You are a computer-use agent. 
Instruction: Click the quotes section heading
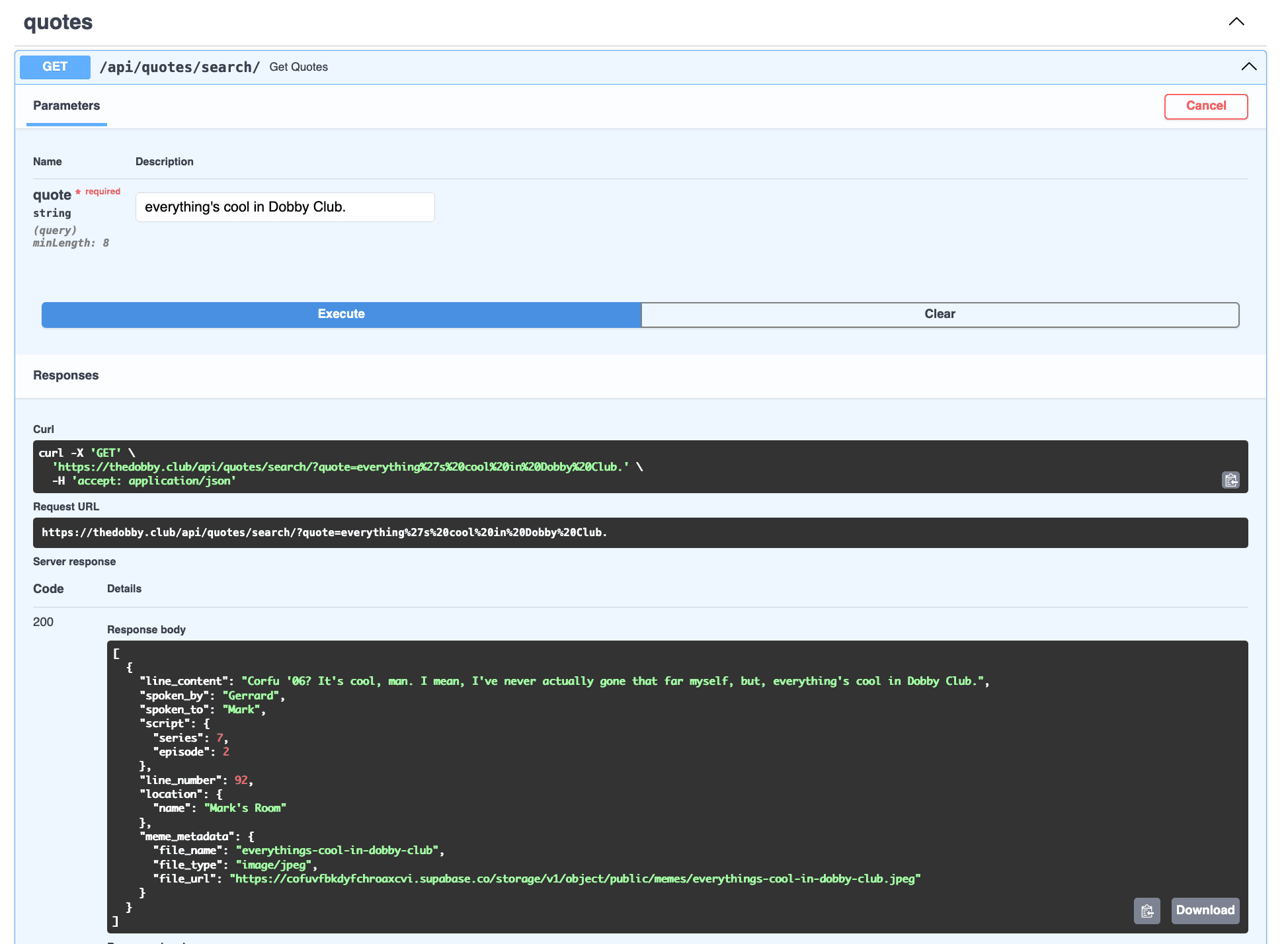[58, 22]
